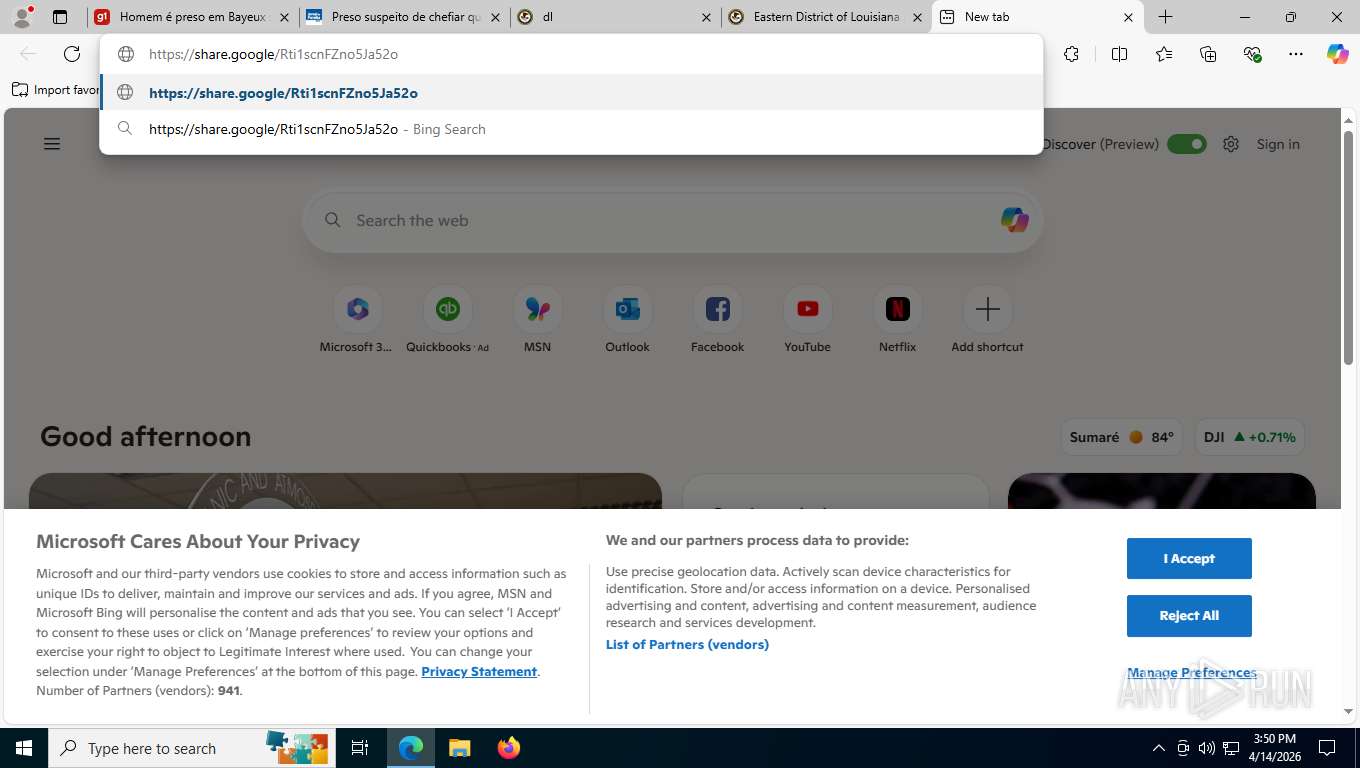Close the New tab tab
The width and height of the screenshot is (1360, 768).
pyautogui.click(x=1128, y=17)
